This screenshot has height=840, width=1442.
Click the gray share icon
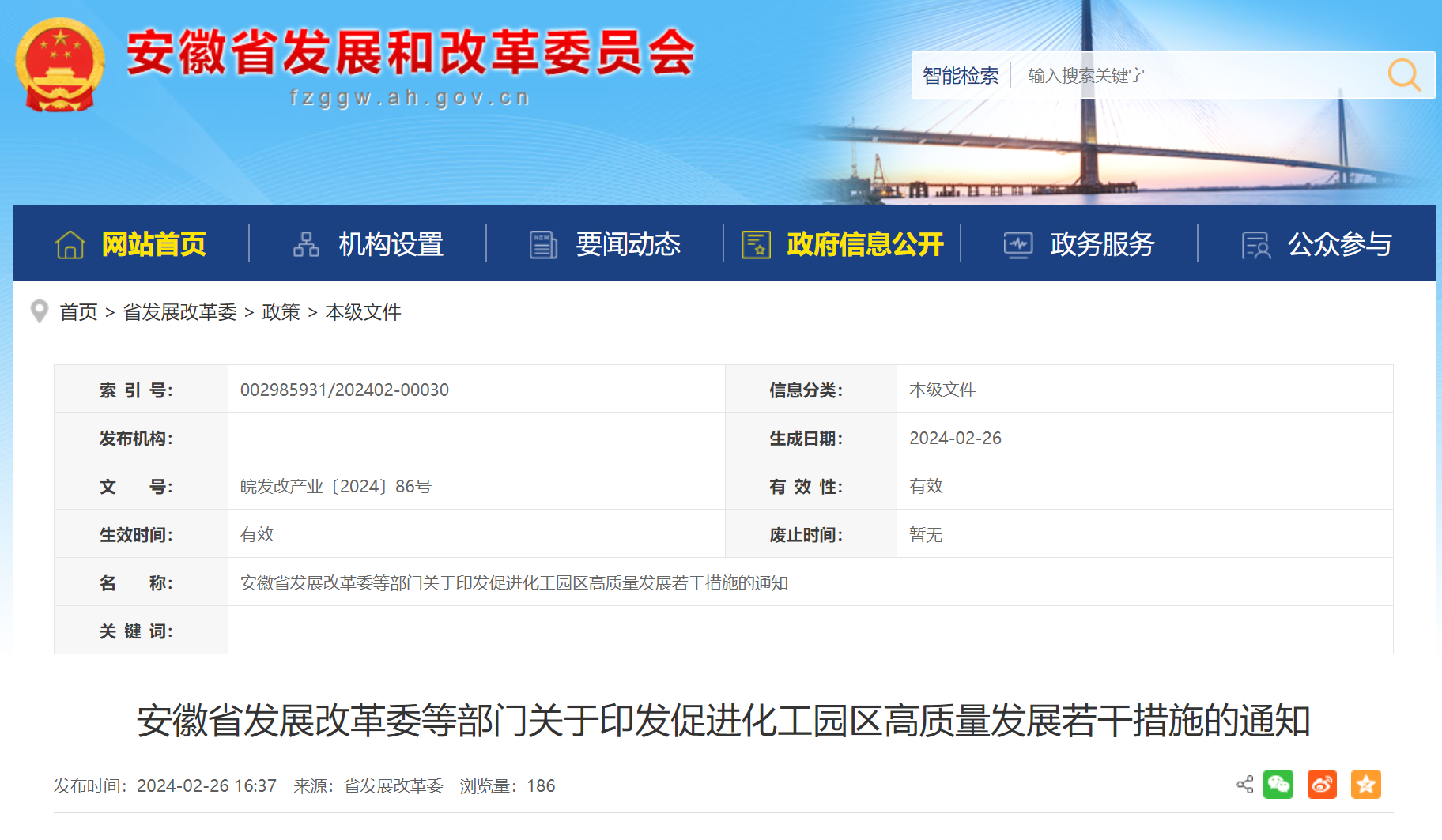[x=1245, y=785]
